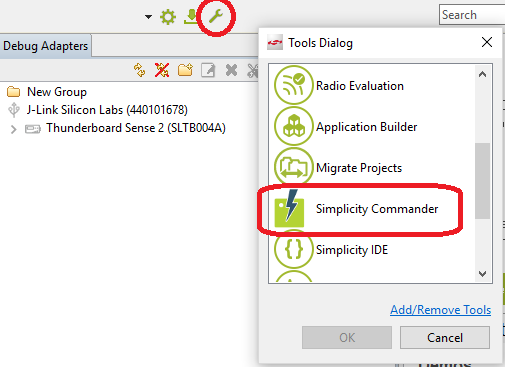The width and height of the screenshot is (505, 367).
Task: Expand the Thunderboard Sense 2 tree node
Action: (13, 129)
